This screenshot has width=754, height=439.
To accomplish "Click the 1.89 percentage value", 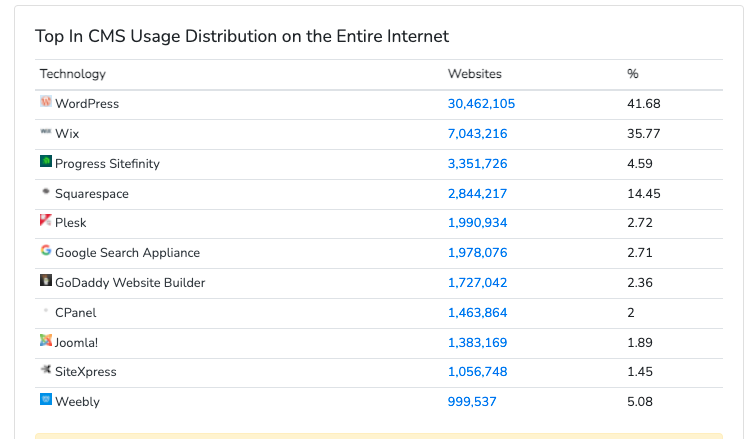I will 640,343.
